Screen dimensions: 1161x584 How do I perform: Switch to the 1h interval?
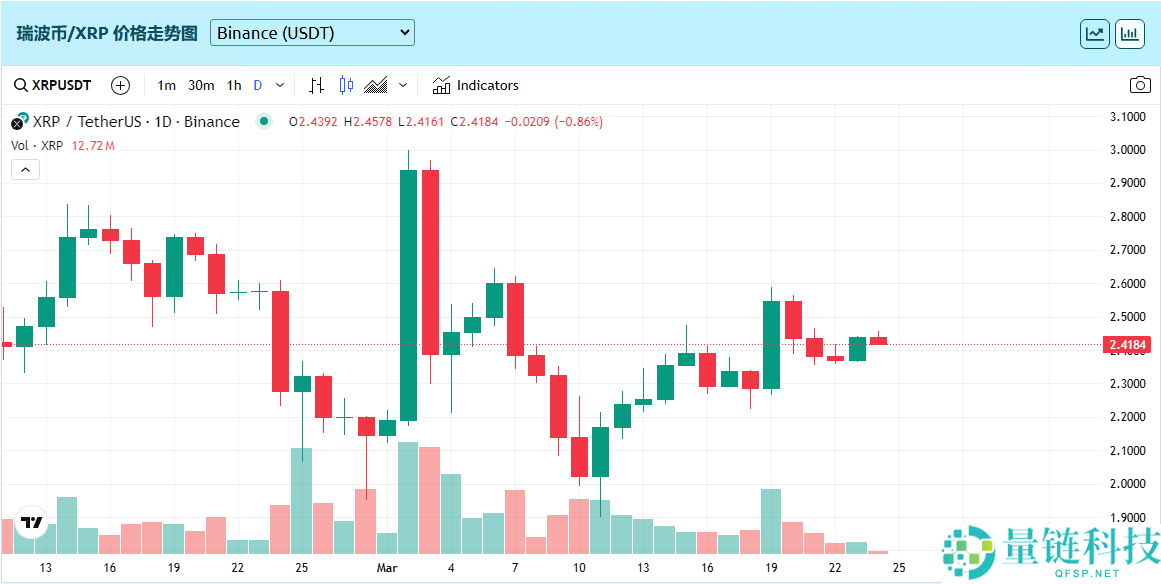[233, 85]
